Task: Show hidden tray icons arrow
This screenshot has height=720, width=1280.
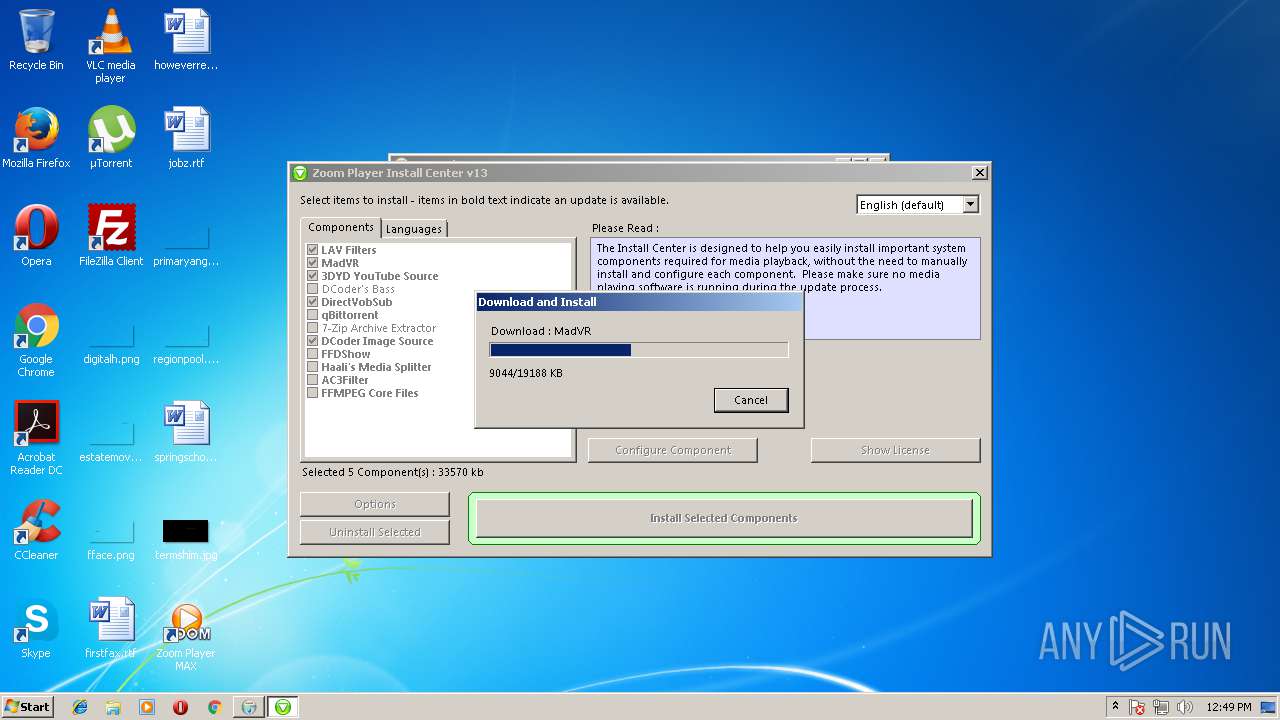Action: [x=1115, y=707]
